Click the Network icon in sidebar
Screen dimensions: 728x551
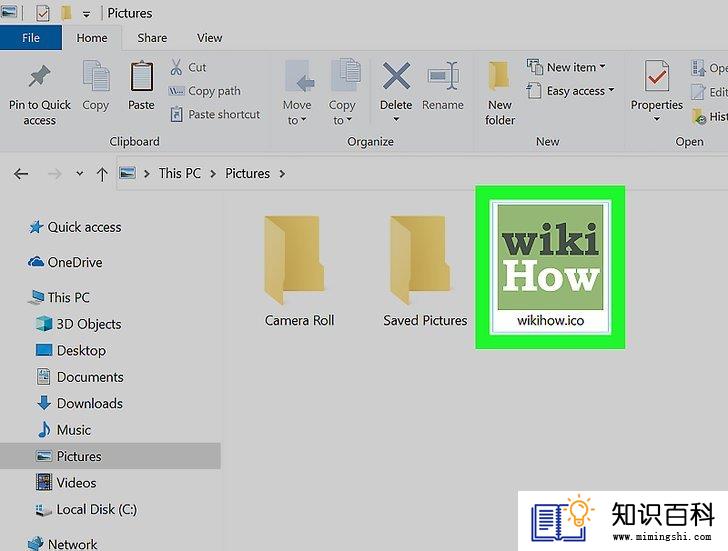click(36, 543)
